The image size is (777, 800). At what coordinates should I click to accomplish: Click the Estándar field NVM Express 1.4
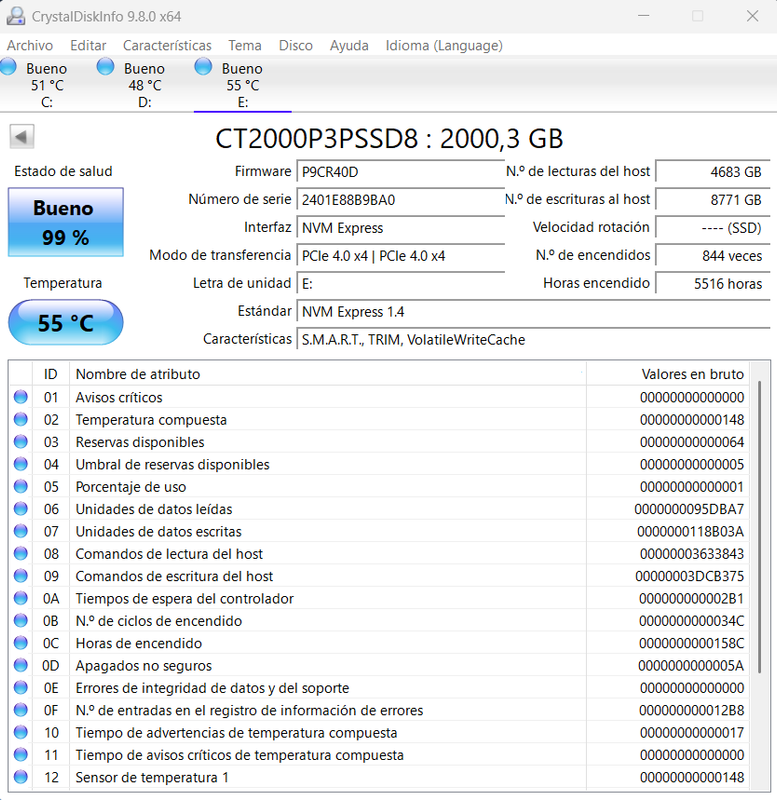coord(533,312)
